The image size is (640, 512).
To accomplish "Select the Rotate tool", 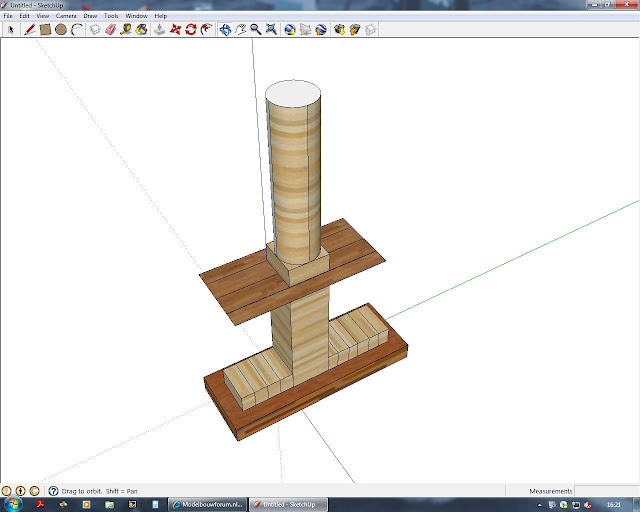I will pyautogui.click(x=191, y=29).
